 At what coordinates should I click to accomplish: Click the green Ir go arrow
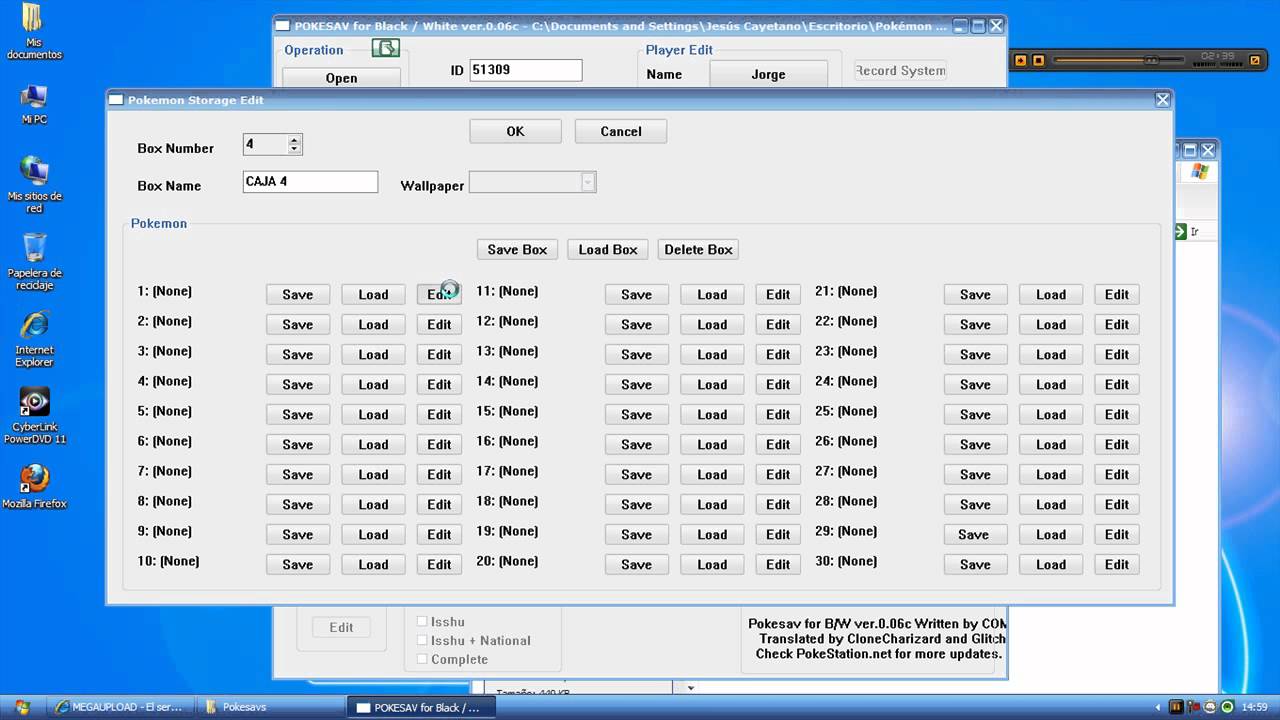pos(1180,231)
